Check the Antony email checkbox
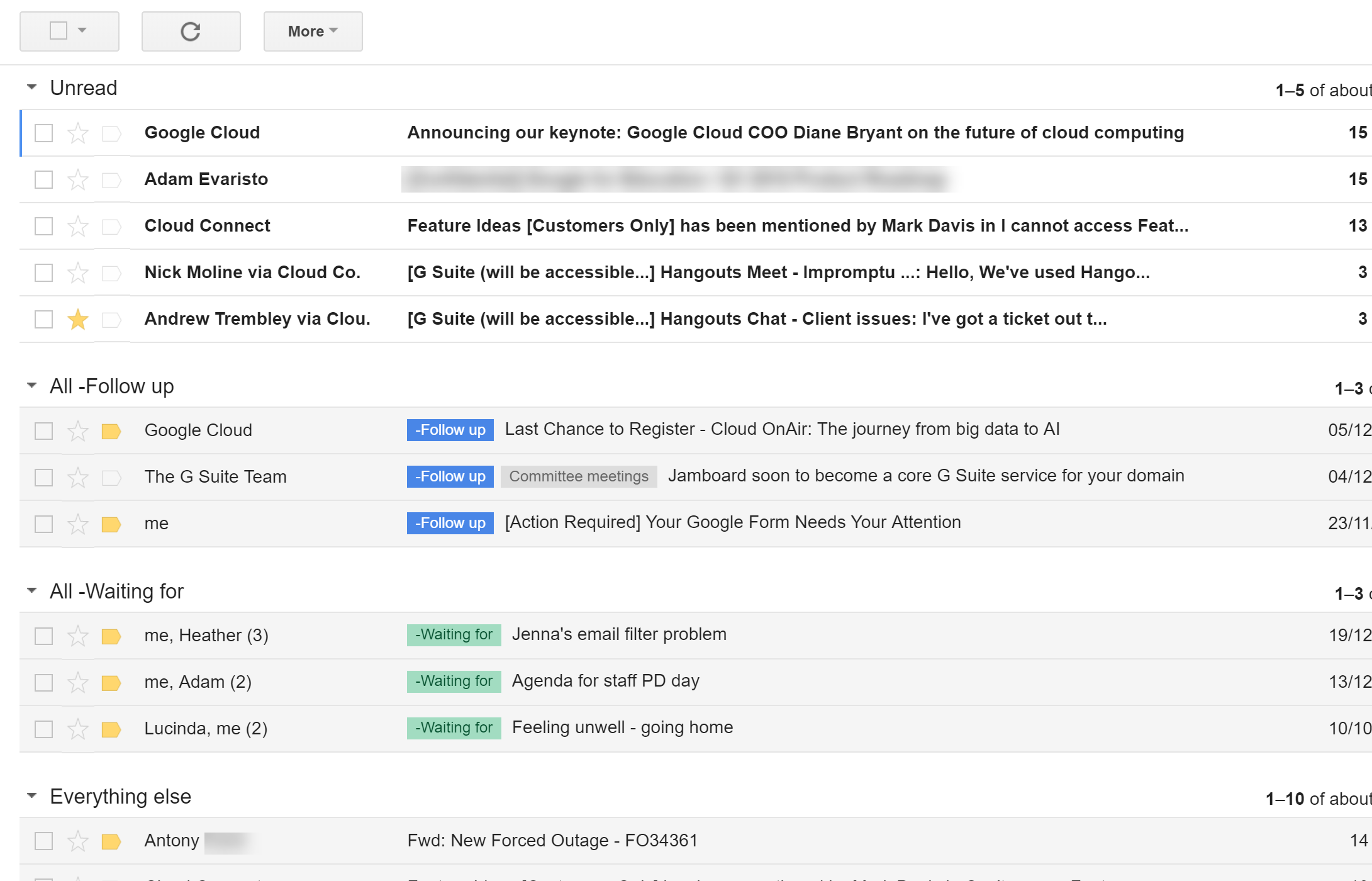Viewport: 1372px width, 881px height. click(43, 841)
